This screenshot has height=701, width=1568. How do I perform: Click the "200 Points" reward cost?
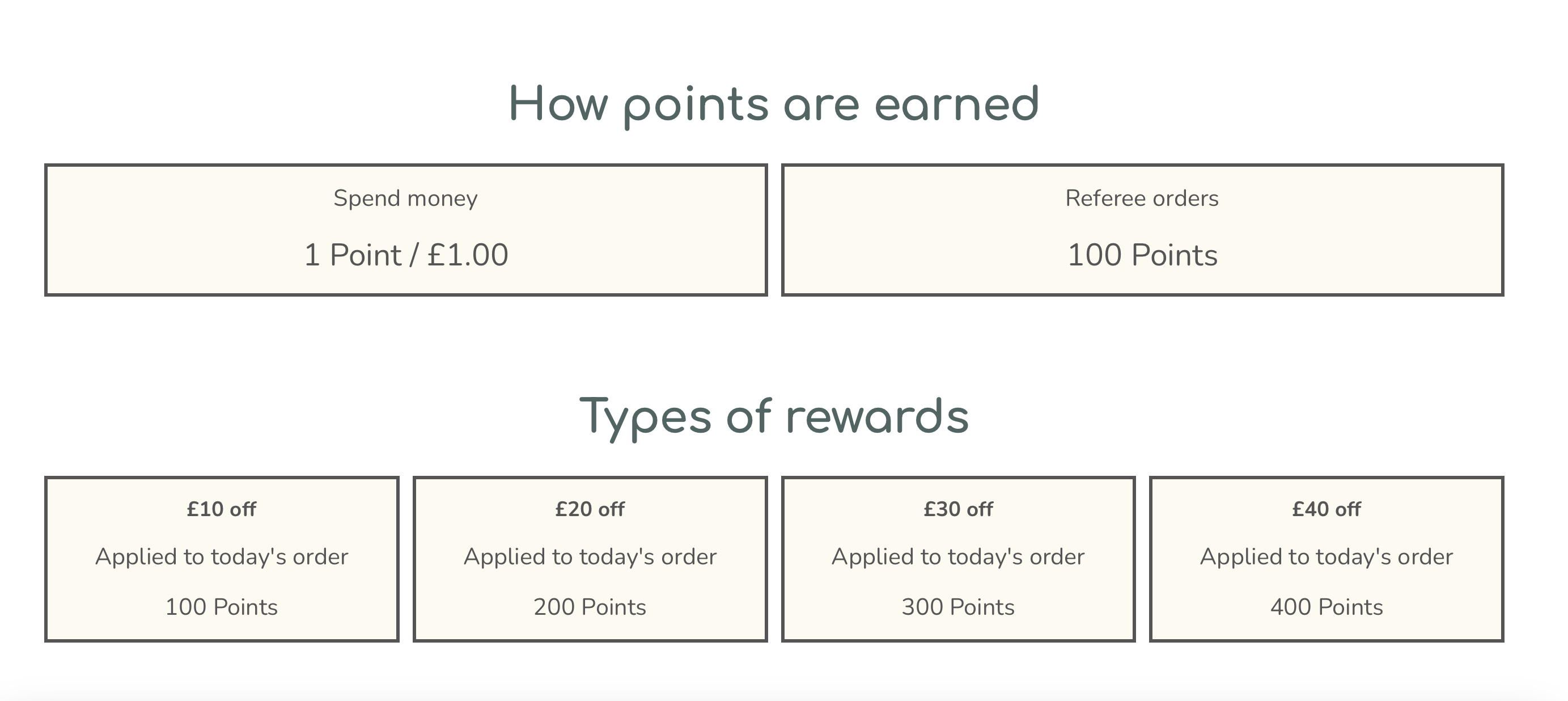[x=590, y=607]
